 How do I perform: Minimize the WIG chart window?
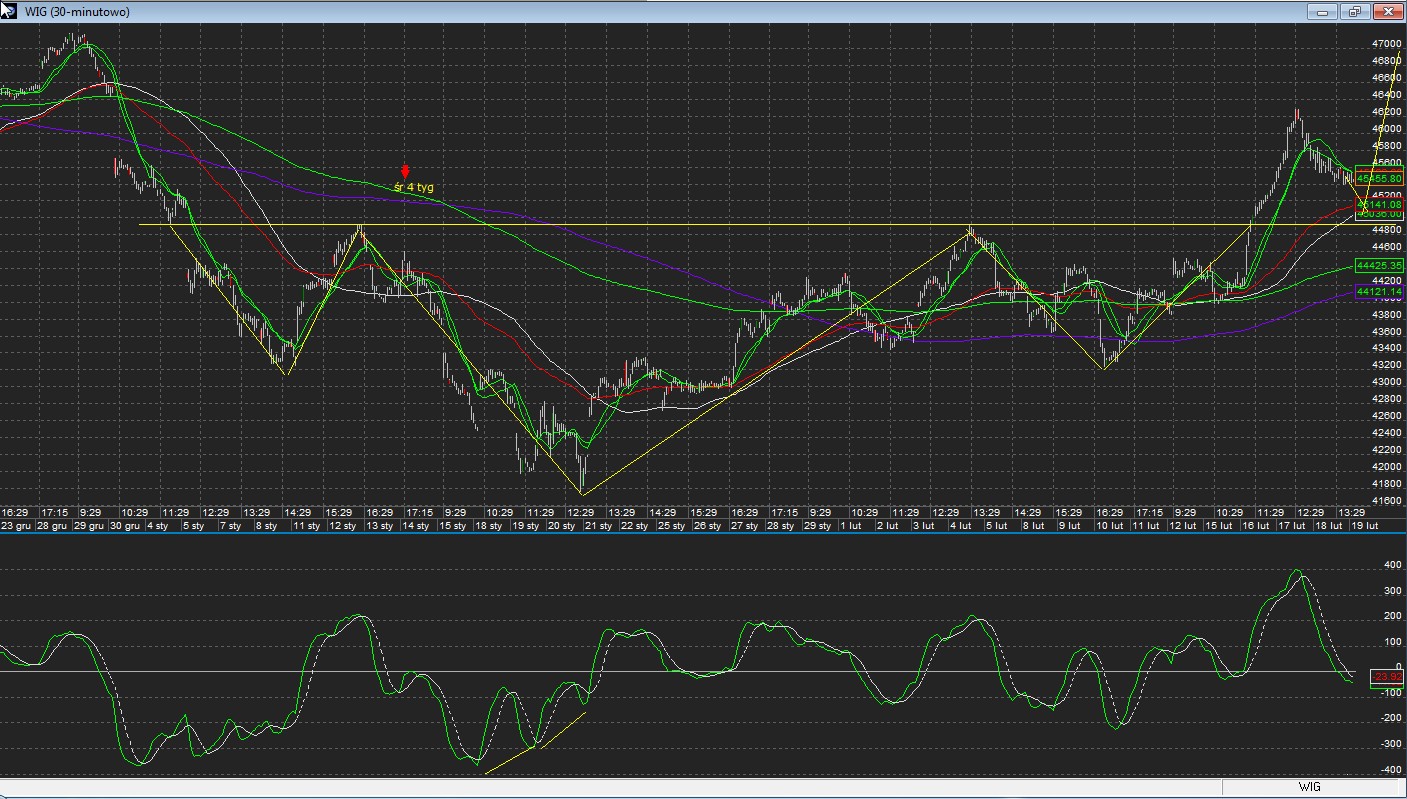(1322, 12)
